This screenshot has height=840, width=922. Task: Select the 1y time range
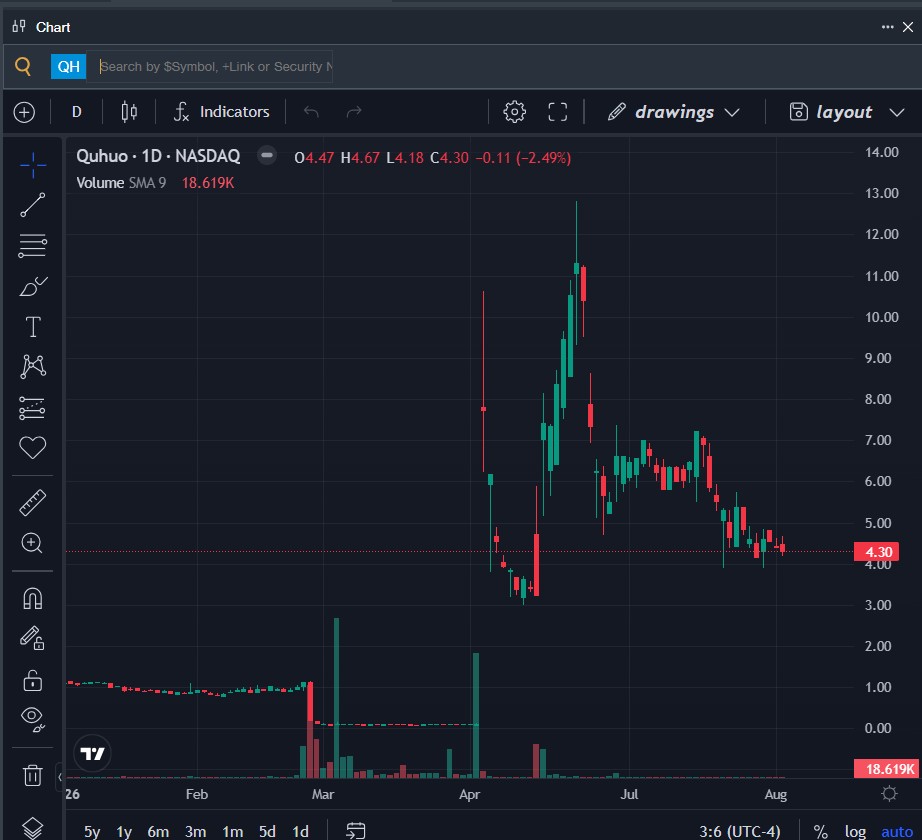(124, 831)
